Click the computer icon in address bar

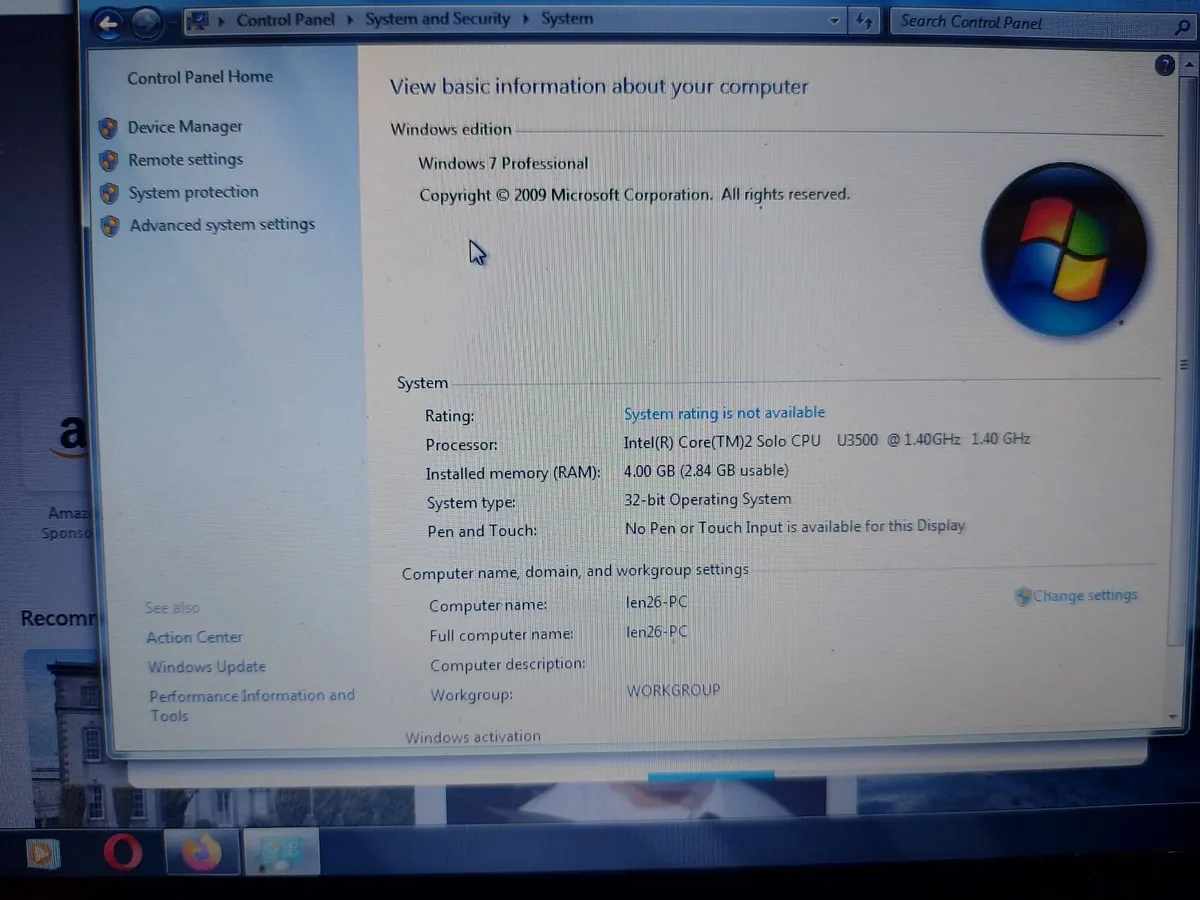coord(198,20)
